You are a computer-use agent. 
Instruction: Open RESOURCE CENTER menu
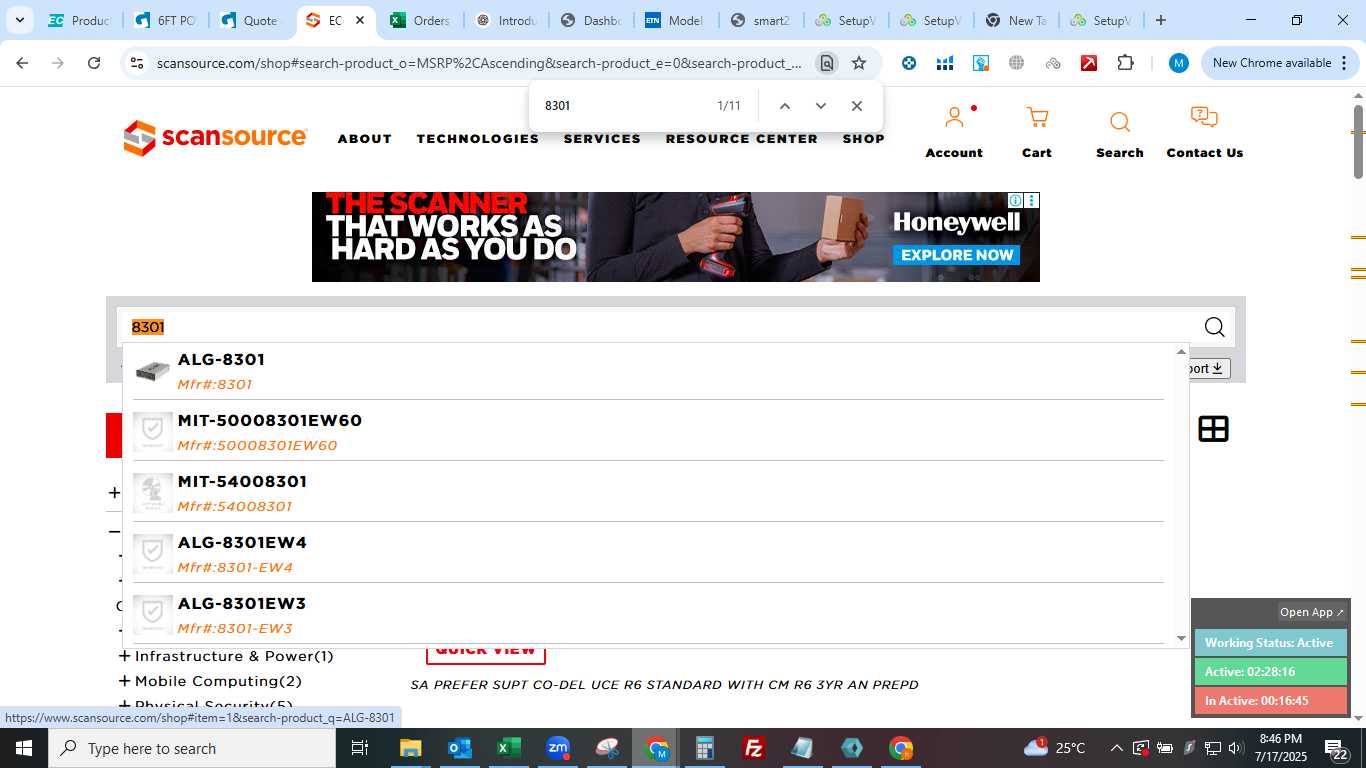coord(742,139)
